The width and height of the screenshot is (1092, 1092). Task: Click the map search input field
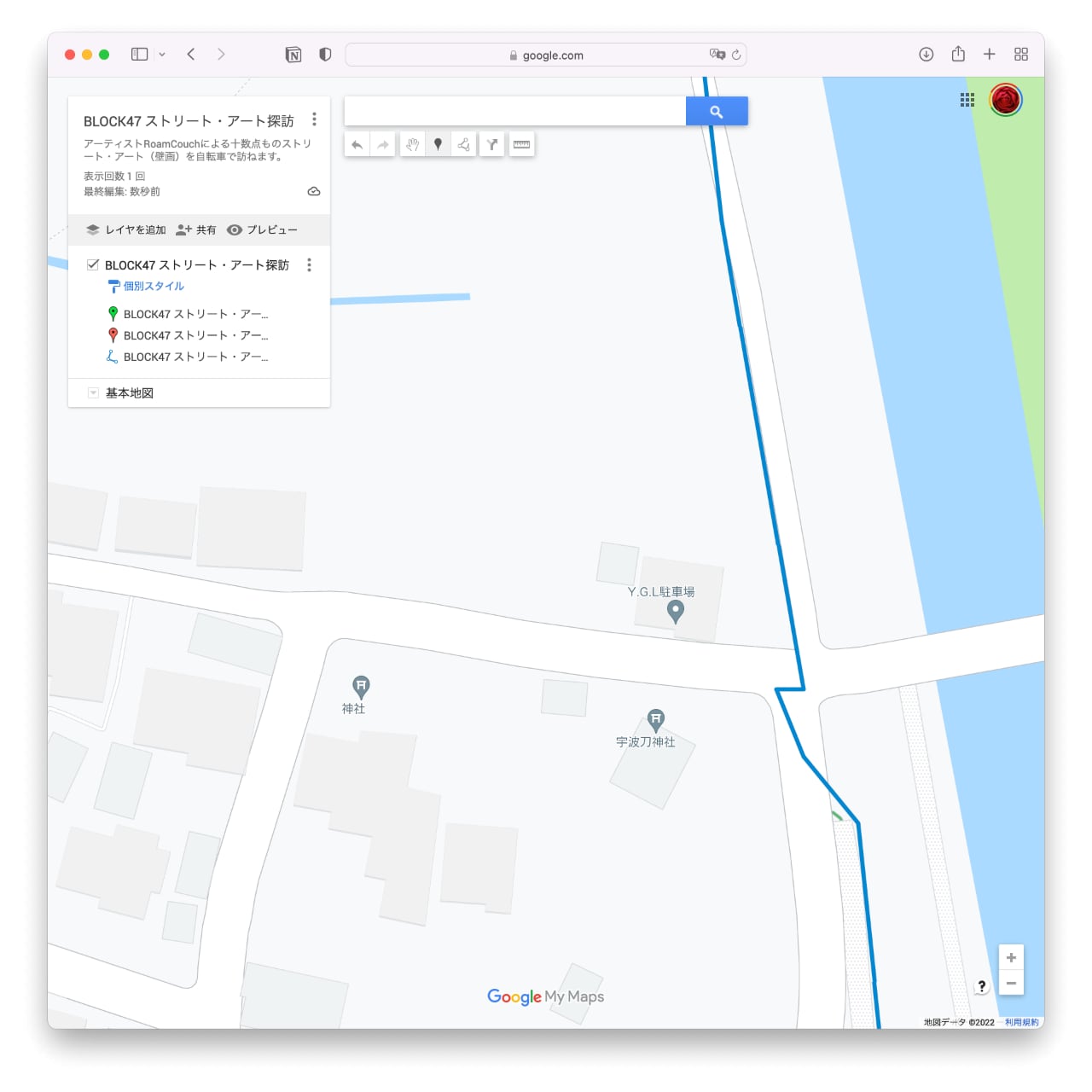(x=514, y=112)
